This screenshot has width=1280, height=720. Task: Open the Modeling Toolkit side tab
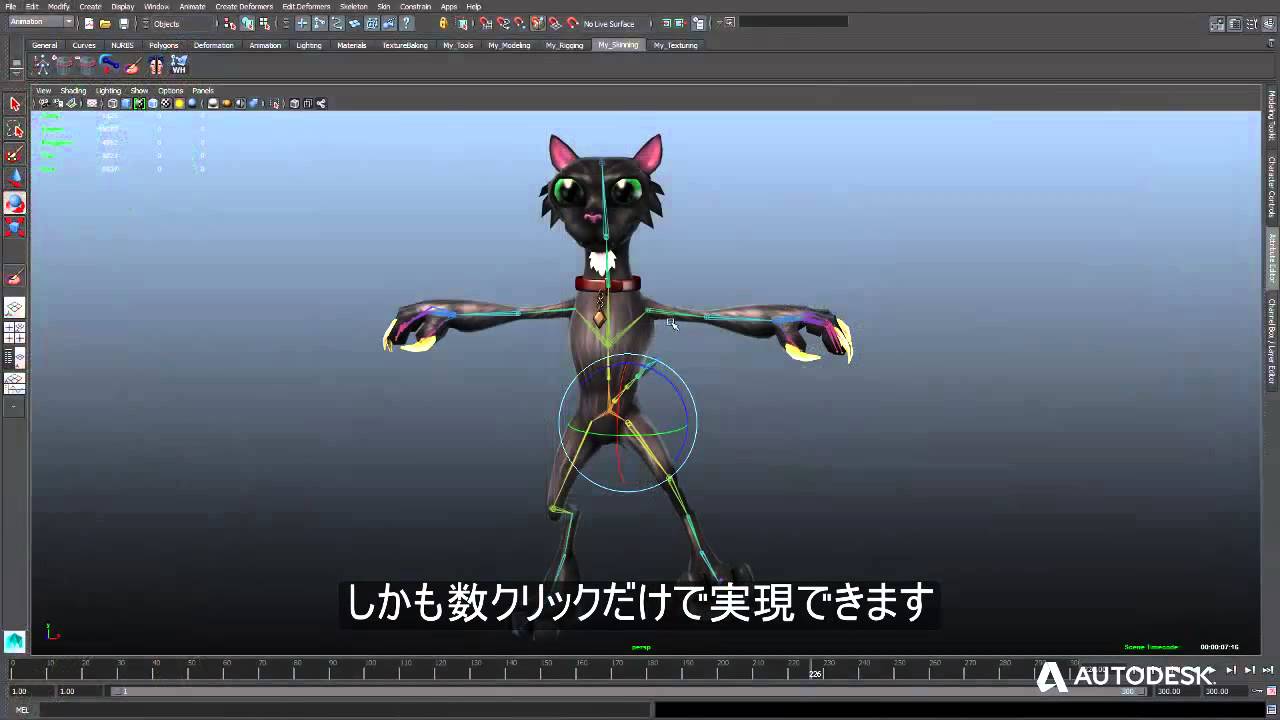tap(1272, 116)
